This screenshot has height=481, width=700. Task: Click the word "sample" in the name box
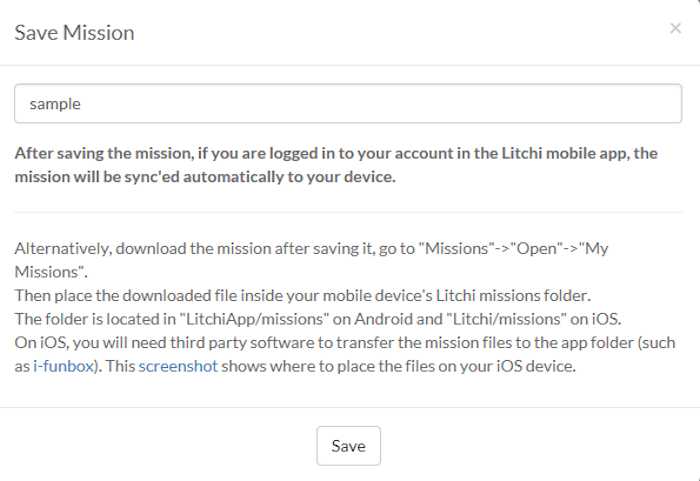point(55,103)
